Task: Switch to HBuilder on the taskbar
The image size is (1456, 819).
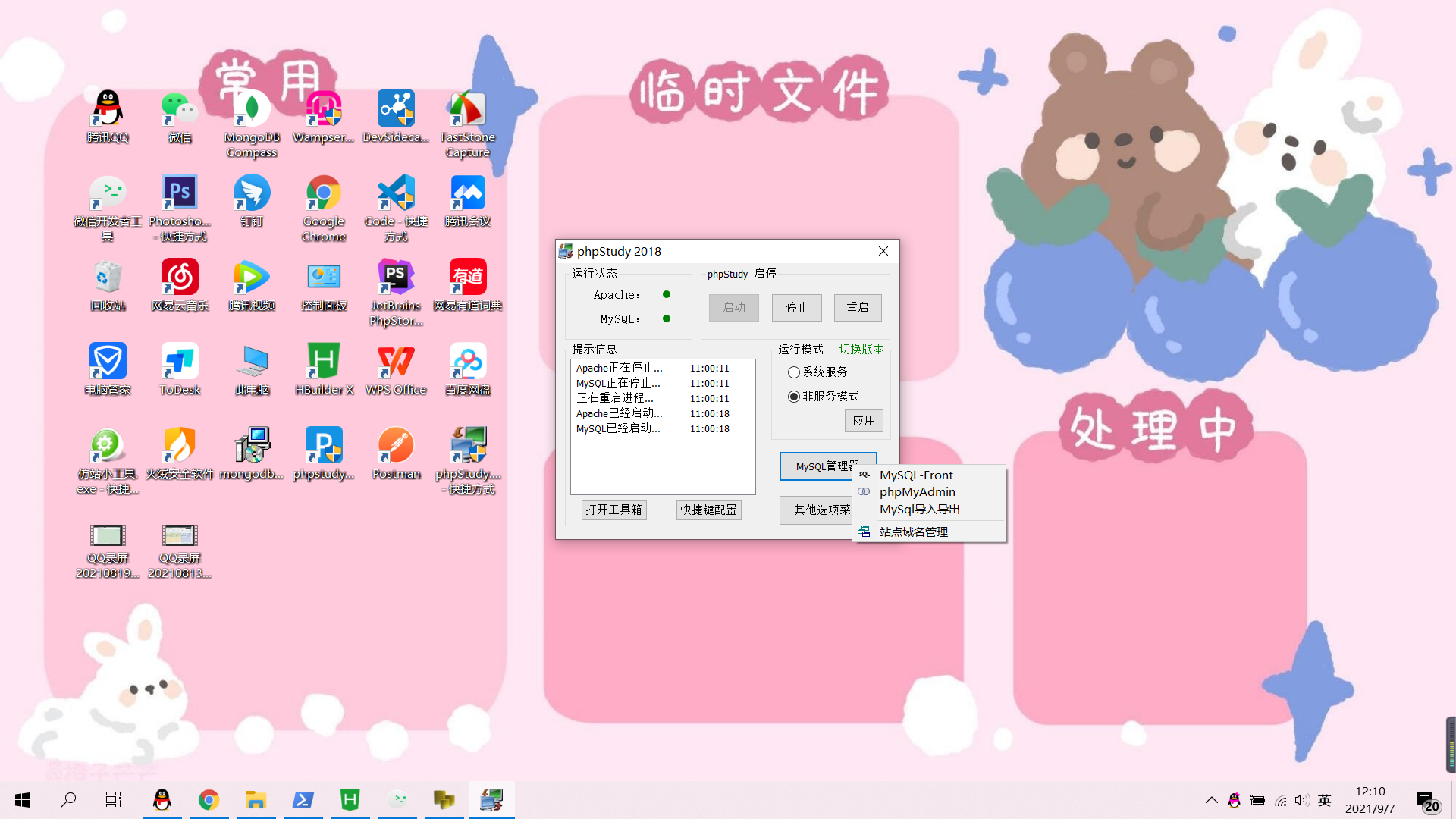Action: 350,800
